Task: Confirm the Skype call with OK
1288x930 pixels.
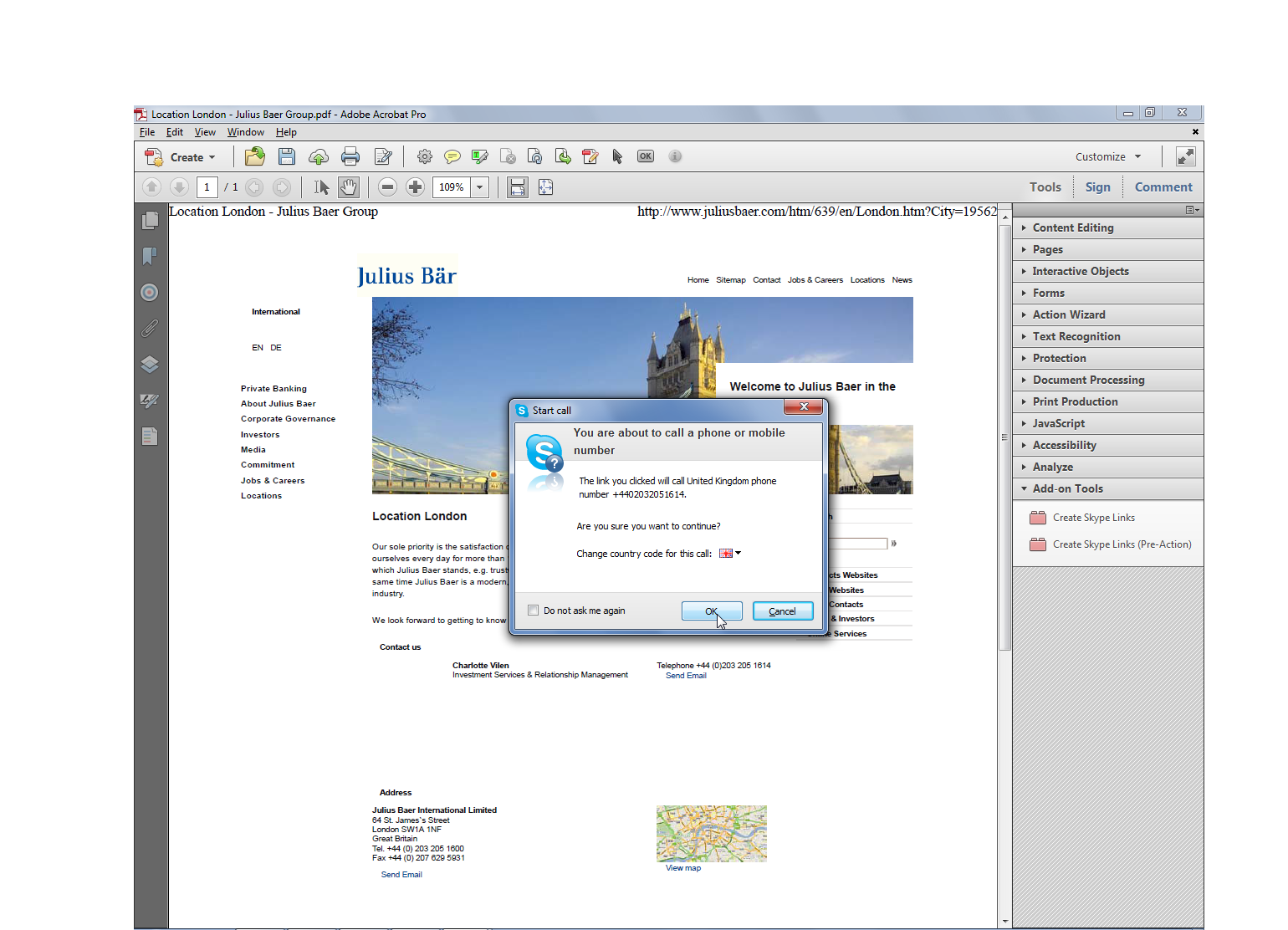Action: (712, 611)
